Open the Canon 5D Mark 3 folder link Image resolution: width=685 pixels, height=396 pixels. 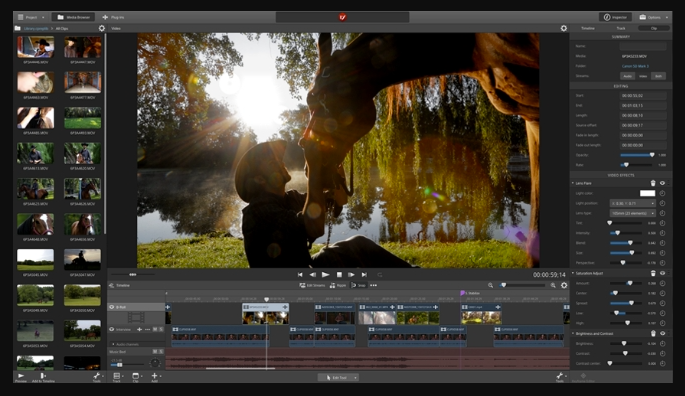pos(635,66)
